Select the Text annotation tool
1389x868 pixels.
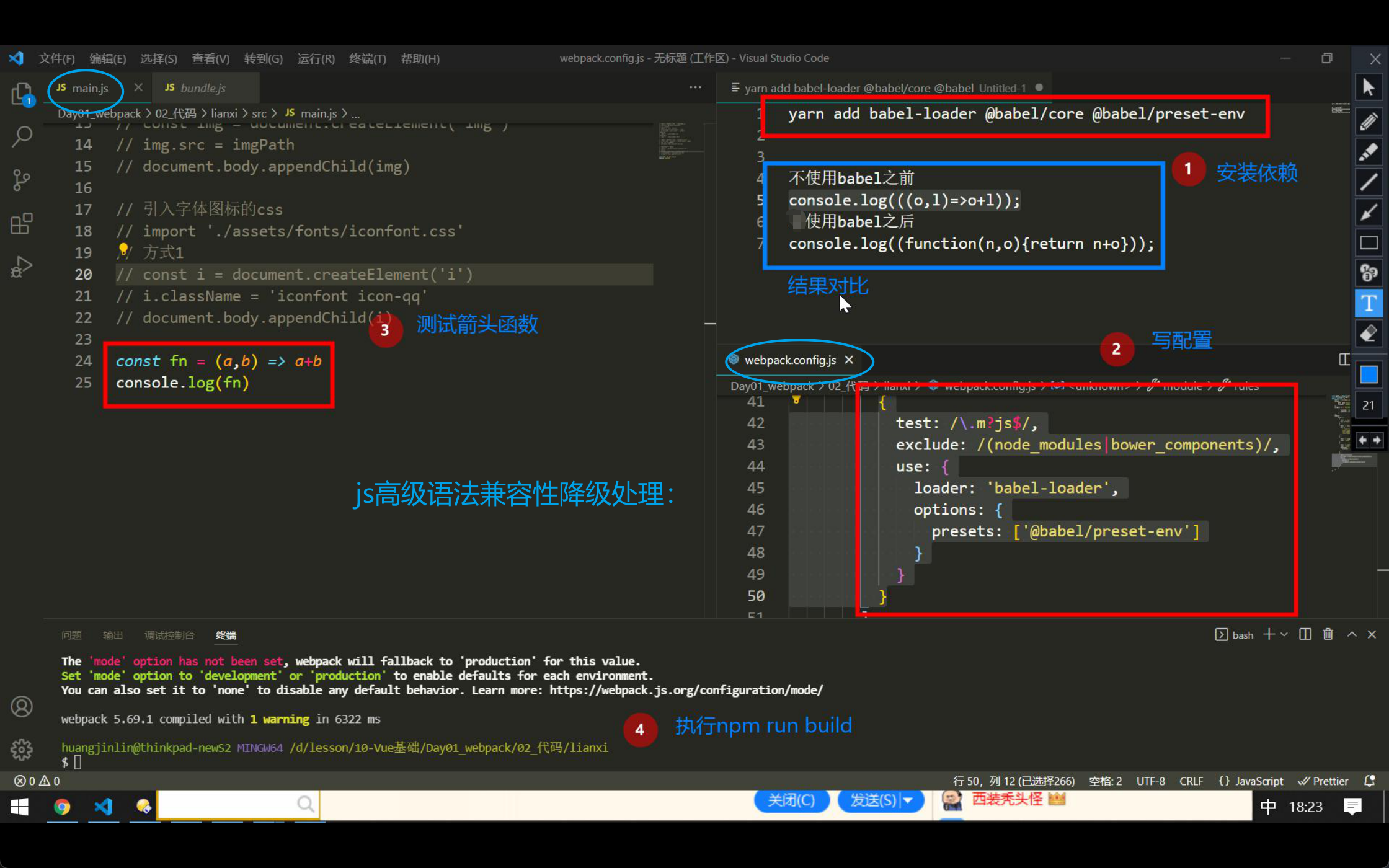click(x=1369, y=303)
